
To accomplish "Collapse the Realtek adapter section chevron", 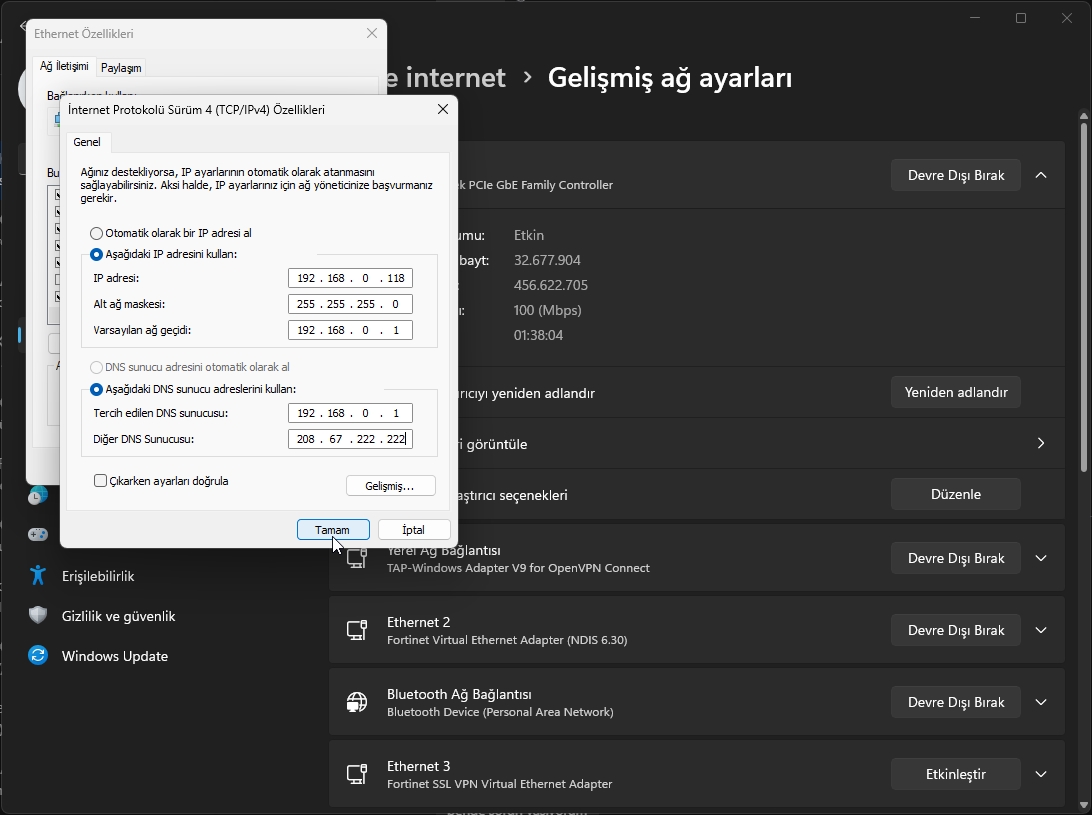I will [x=1041, y=175].
